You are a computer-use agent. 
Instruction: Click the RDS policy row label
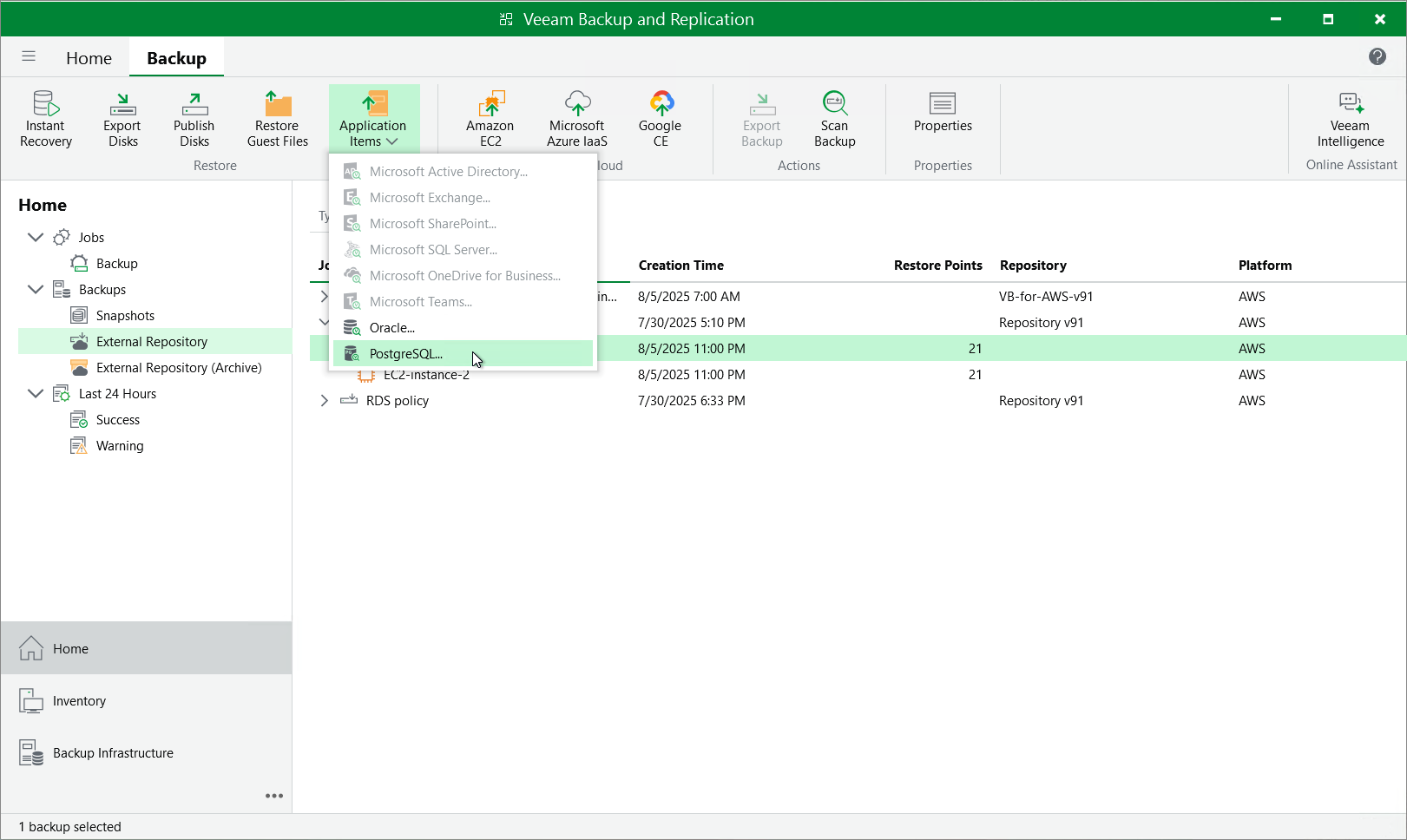398,400
